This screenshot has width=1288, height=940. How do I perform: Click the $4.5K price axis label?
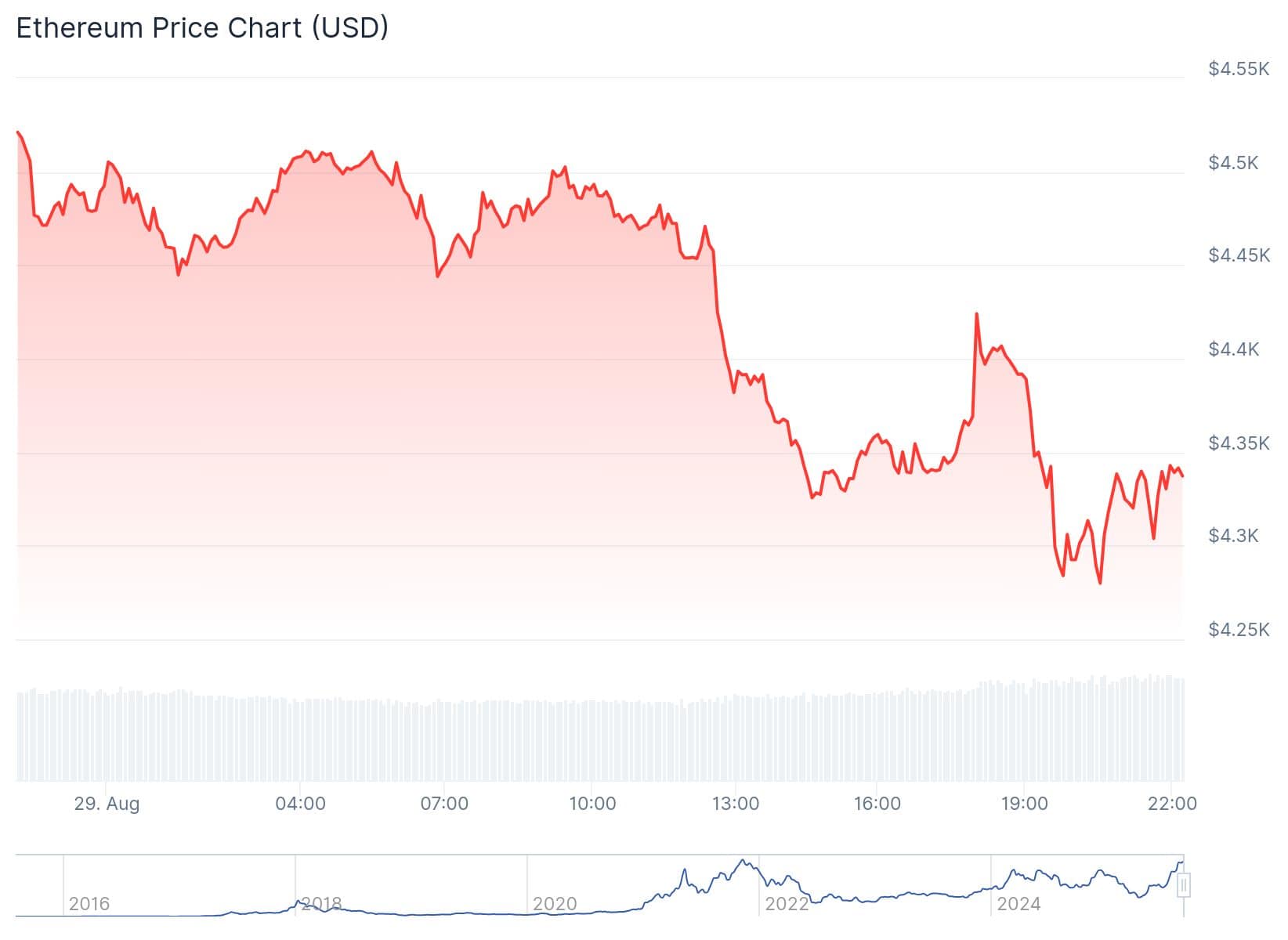[1234, 163]
